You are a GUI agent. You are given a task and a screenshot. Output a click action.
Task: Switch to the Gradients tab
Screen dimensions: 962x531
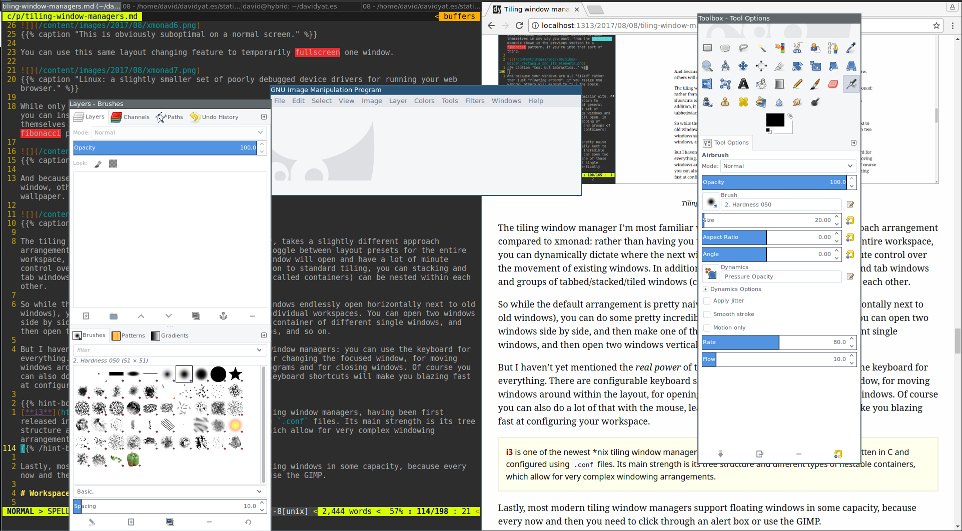(170, 336)
